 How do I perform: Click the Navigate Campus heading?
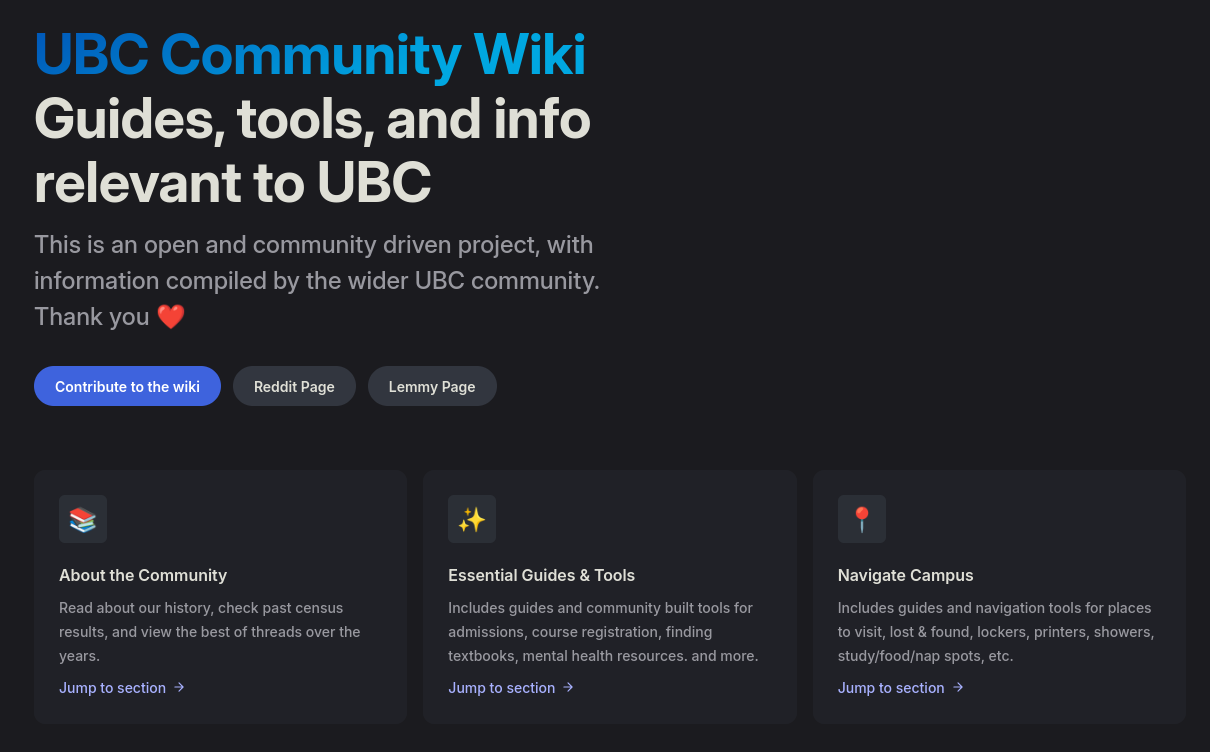905,575
